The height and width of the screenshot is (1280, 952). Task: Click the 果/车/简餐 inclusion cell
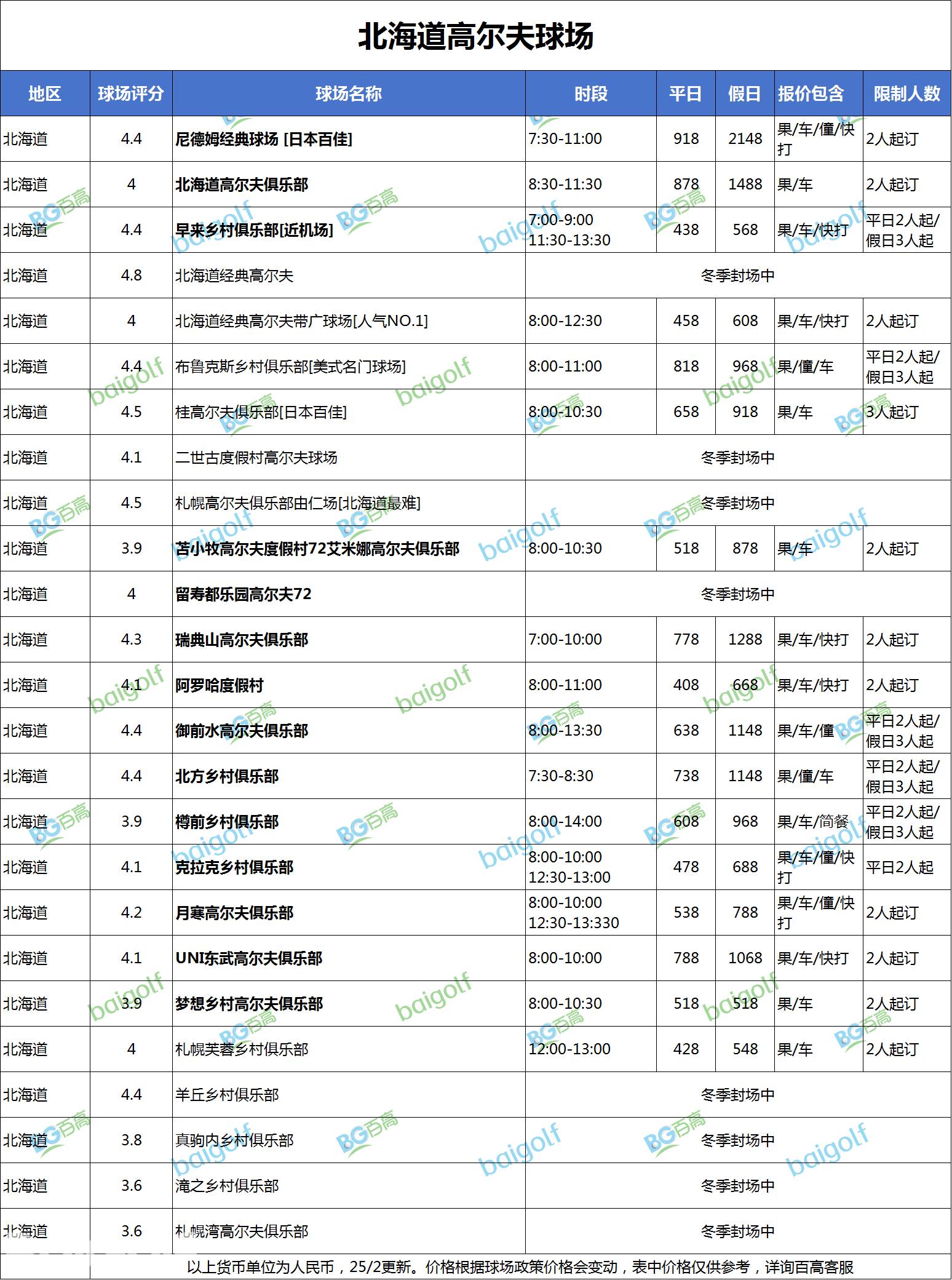click(812, 822)
